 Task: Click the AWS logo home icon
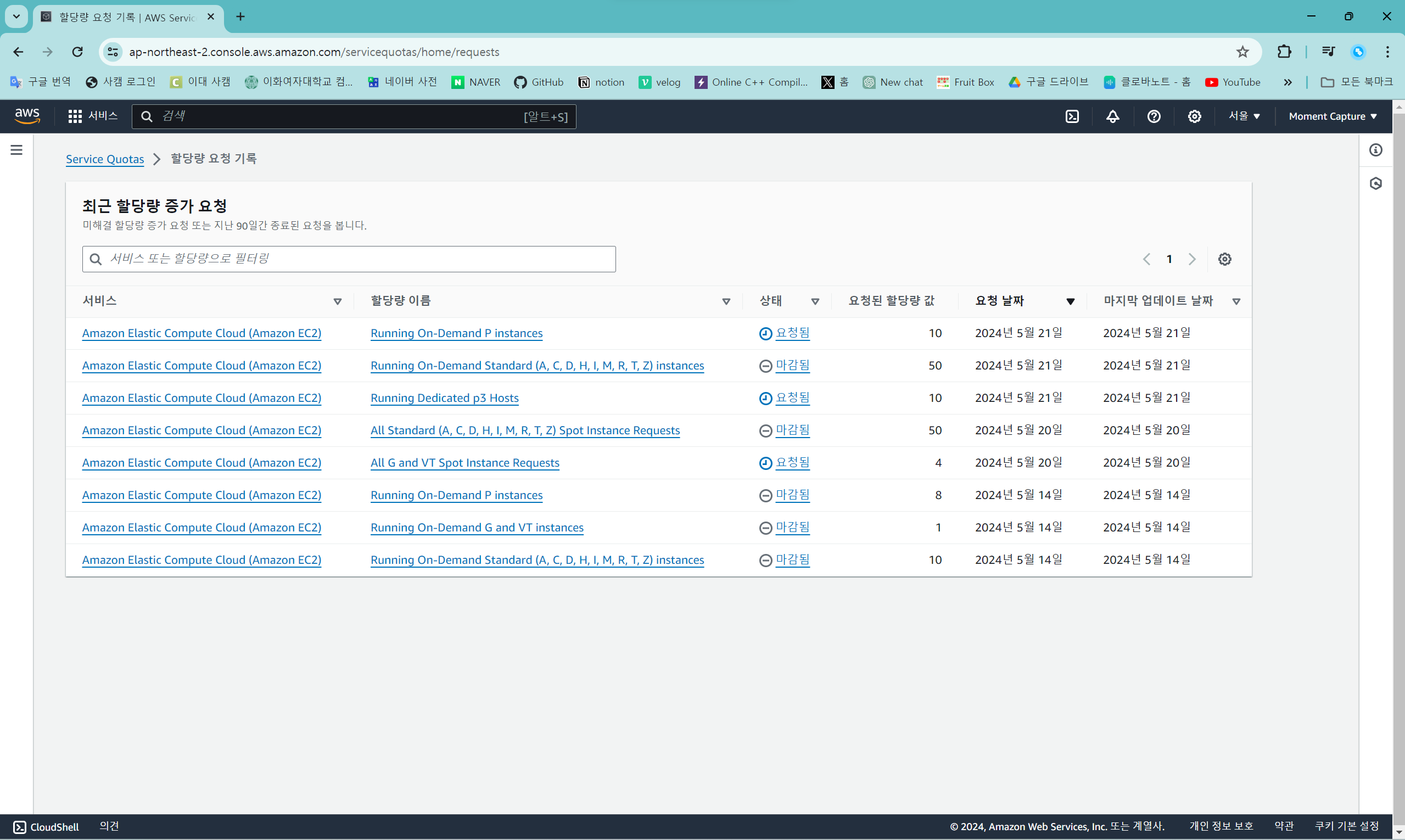(x=27, y=116)
